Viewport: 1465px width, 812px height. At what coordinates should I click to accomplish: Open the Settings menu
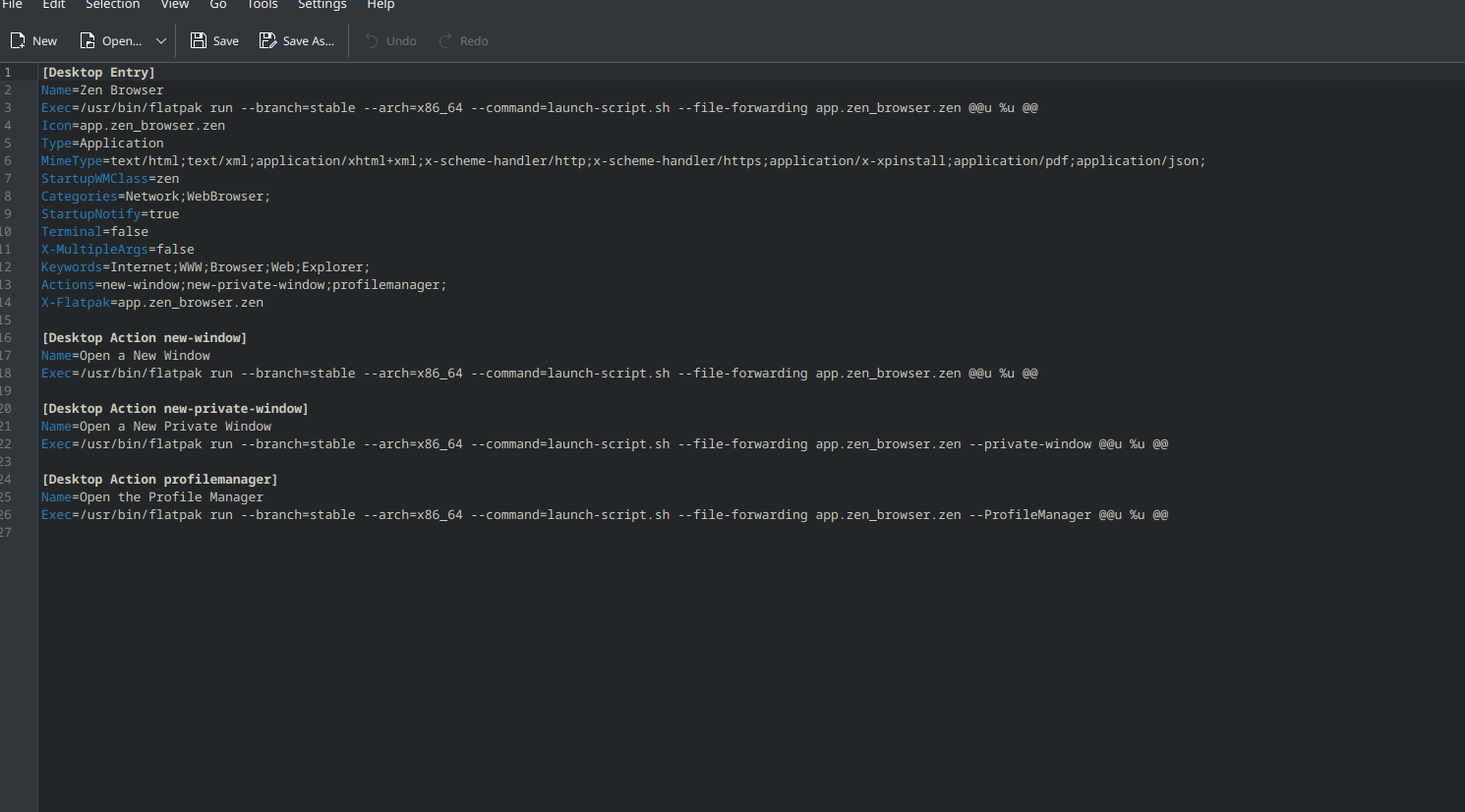tap(322, 5)
